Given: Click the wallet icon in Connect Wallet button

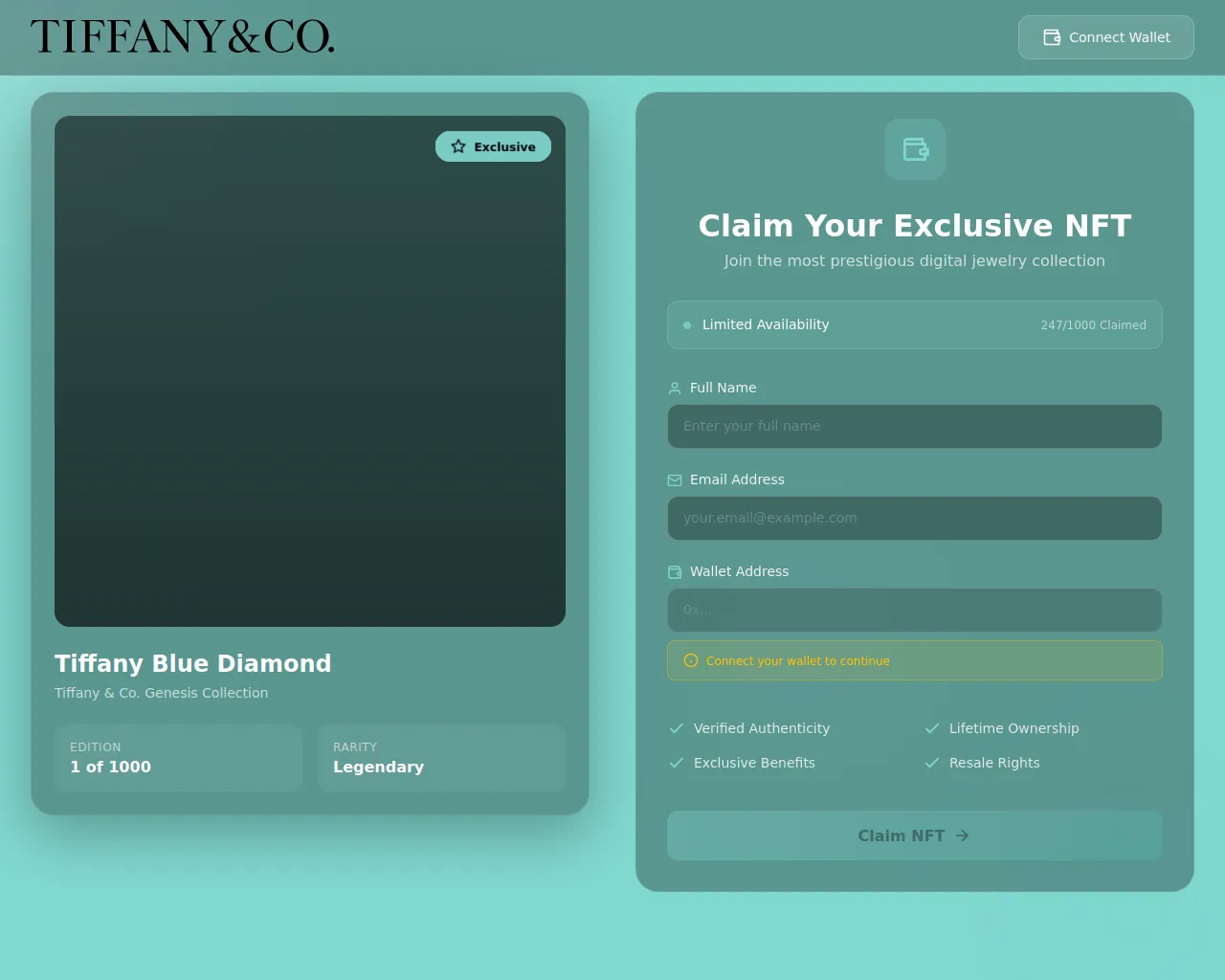Looking at the screenshot, I should (1052, 37).
